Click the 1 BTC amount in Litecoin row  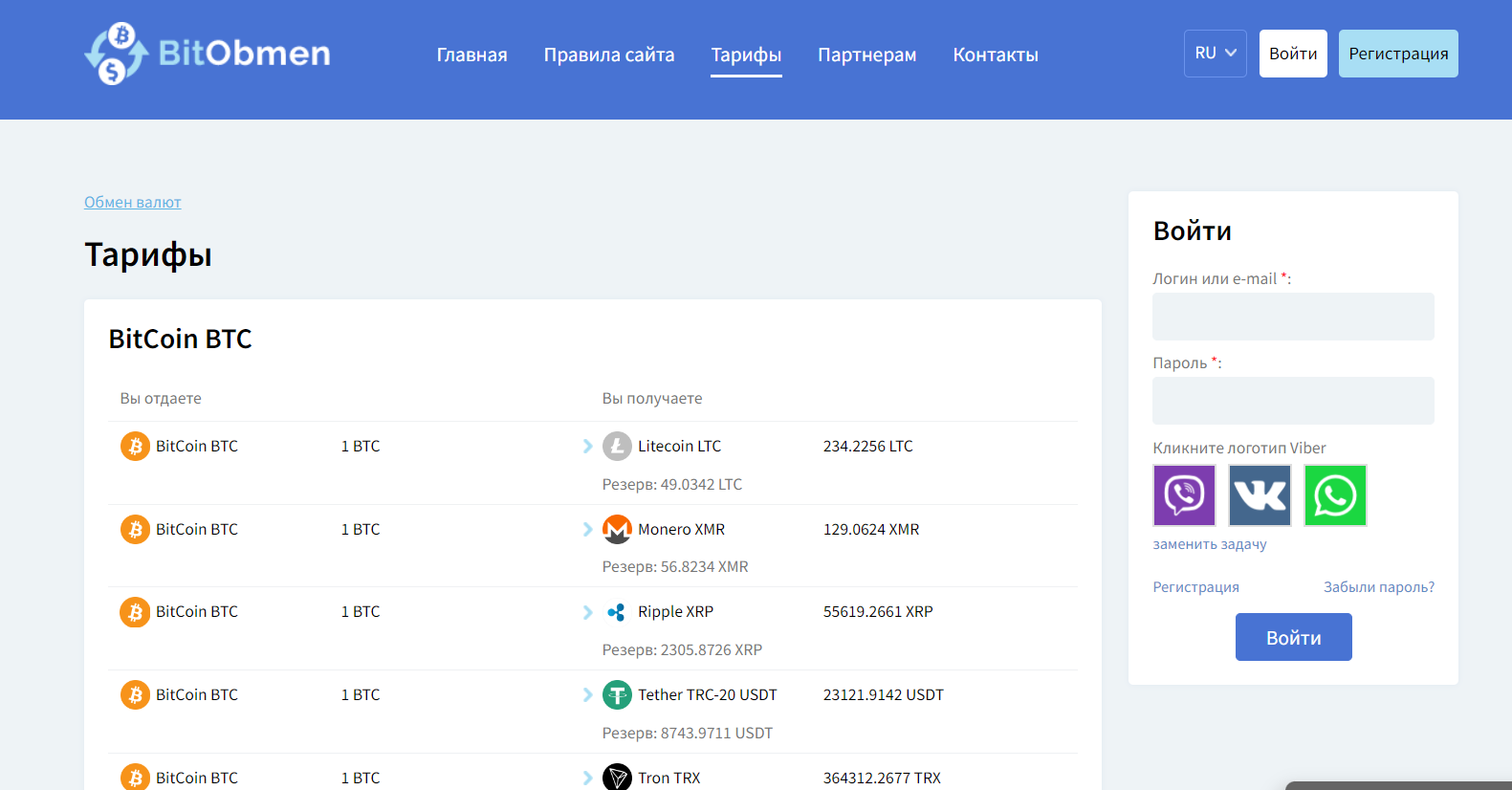tap(361, 447)
